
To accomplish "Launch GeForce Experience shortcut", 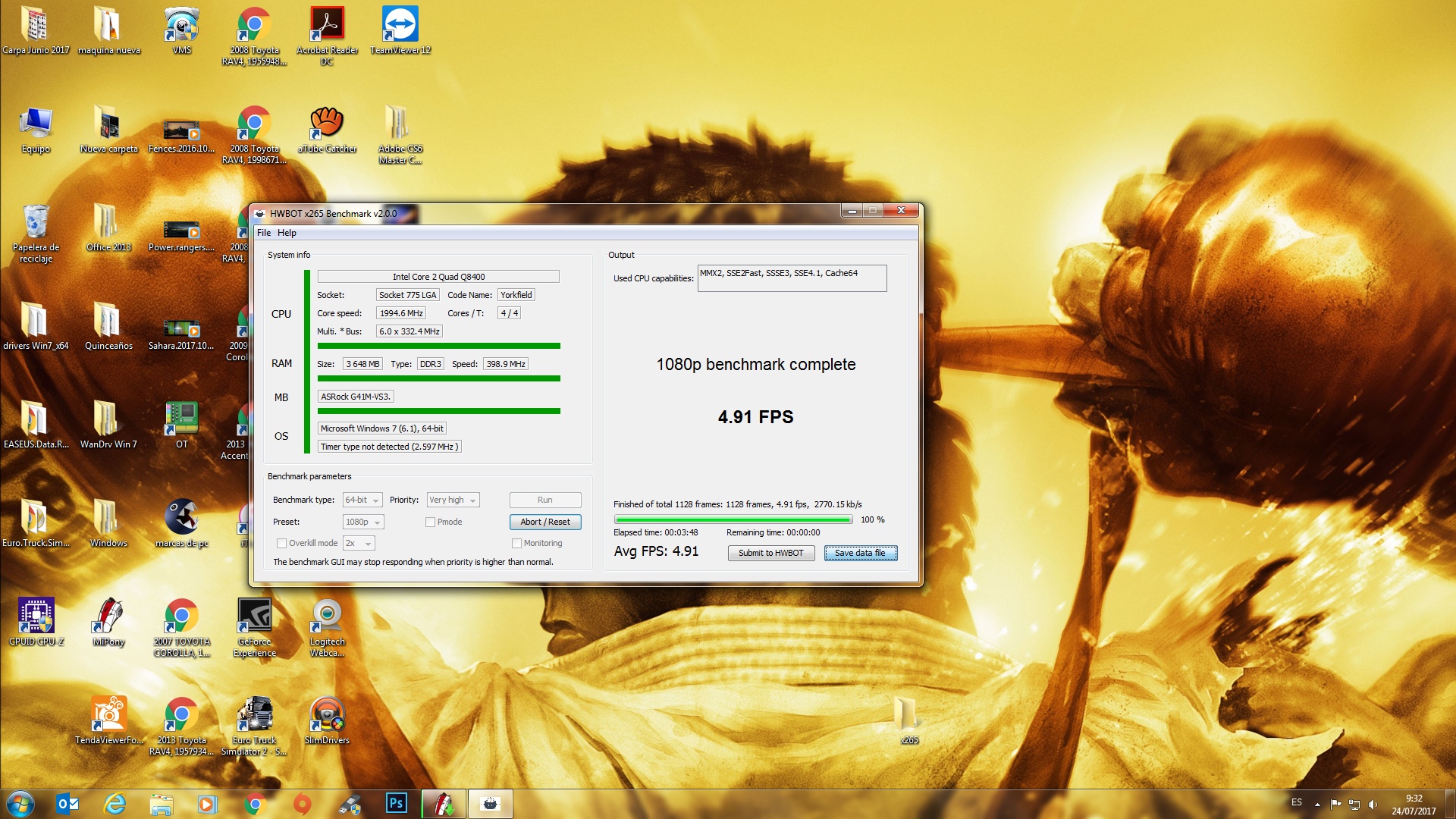I will tap(254, 628).
